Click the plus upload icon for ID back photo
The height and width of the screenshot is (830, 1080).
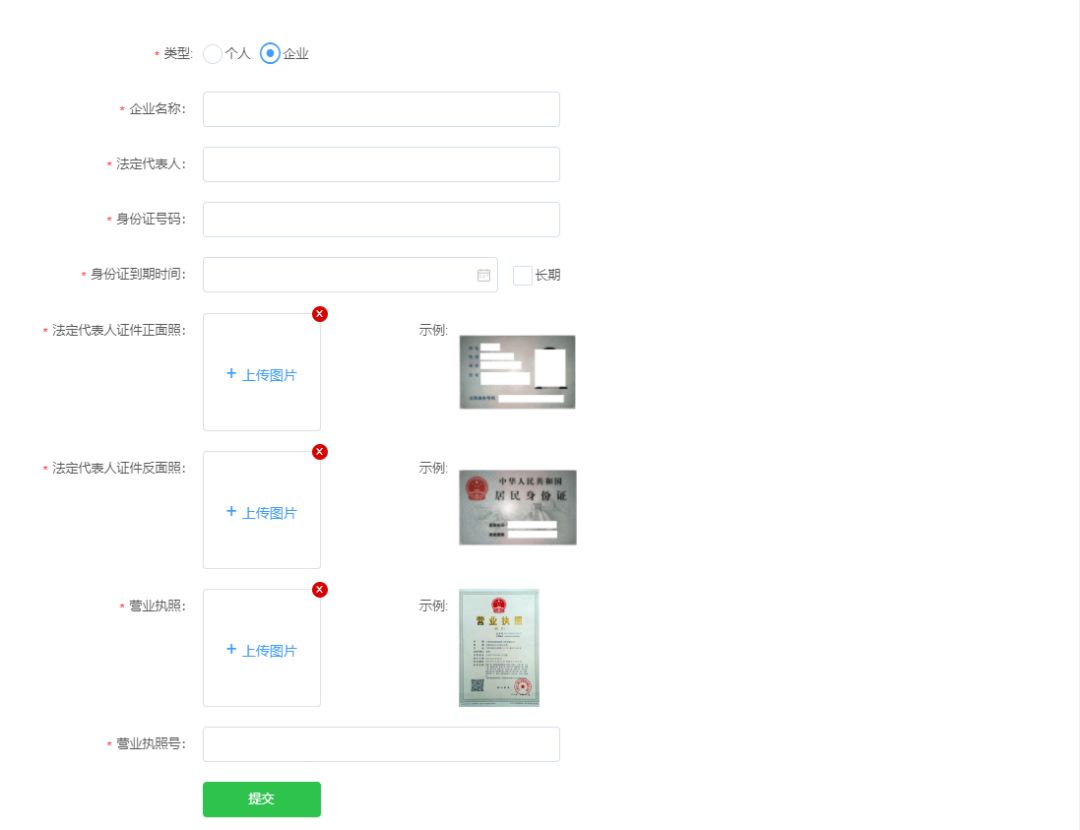pyautogui.click(x=232, y=510)
